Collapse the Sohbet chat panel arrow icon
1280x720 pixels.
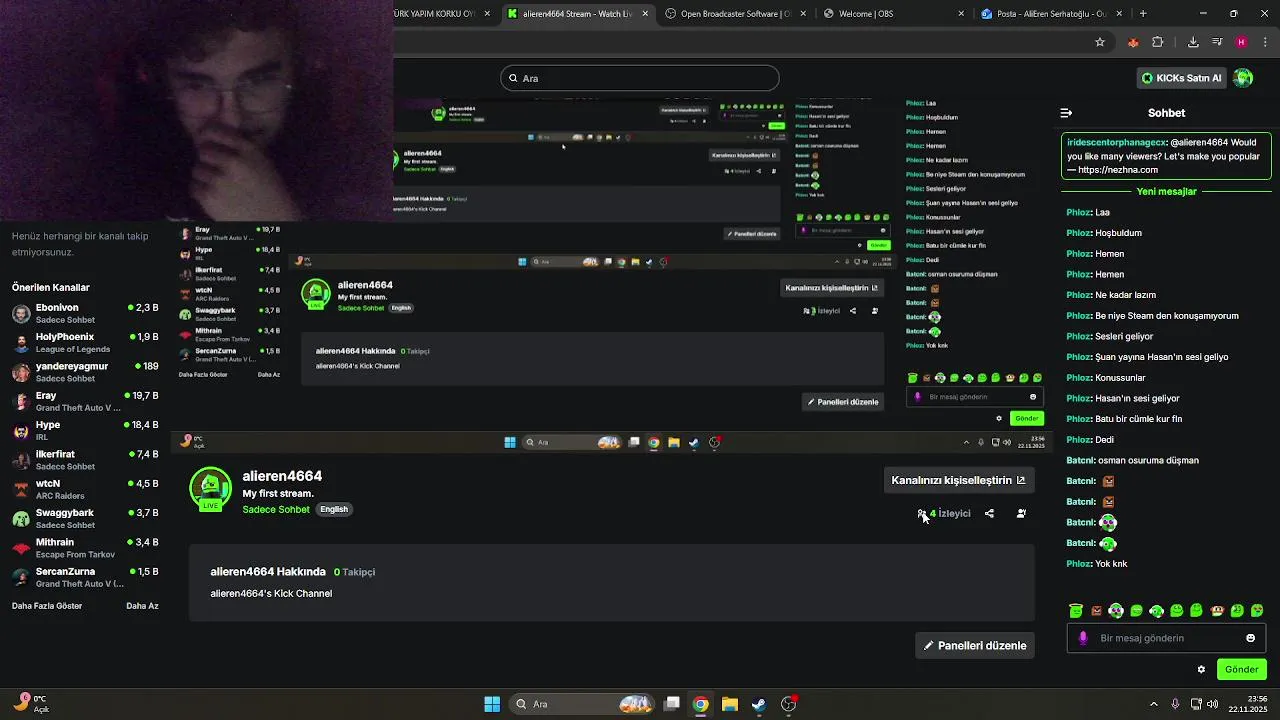coord(1066,113)
